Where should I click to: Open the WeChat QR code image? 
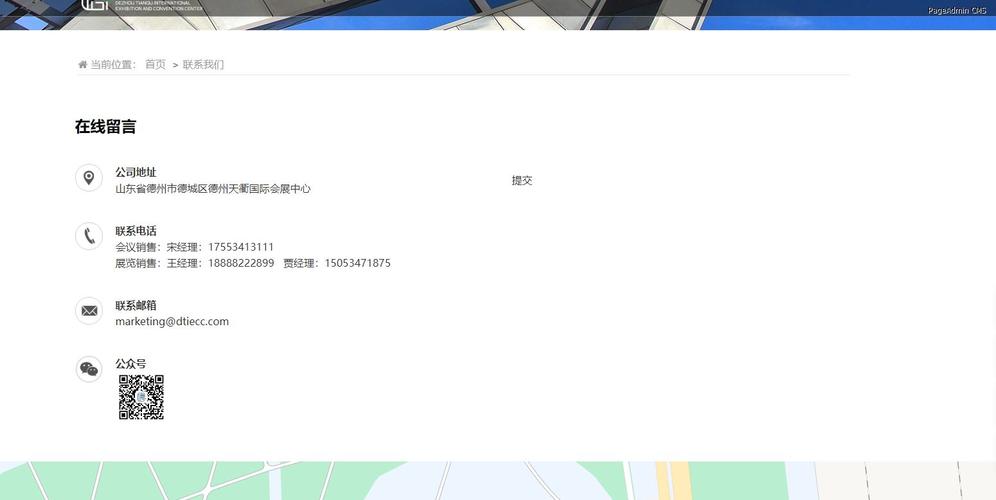[x=141, y=397]
